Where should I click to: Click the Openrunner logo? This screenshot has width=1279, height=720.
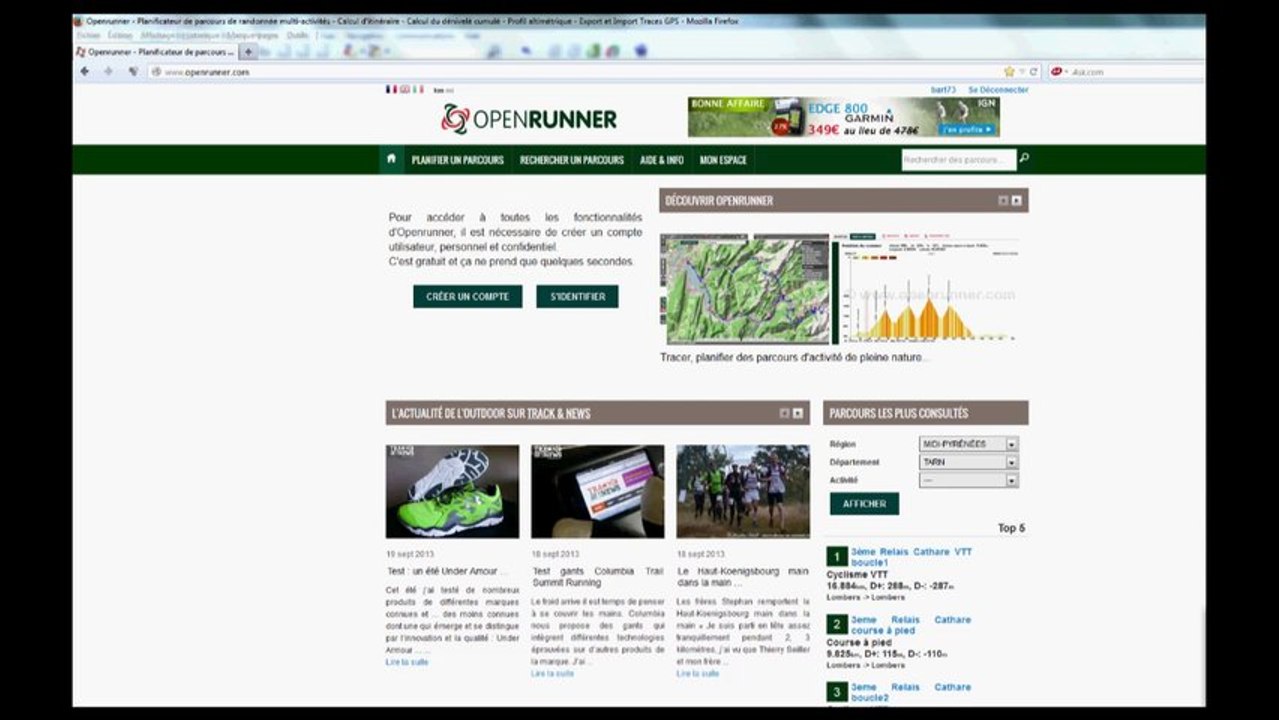pyautogui.click(x=529, y=119)
